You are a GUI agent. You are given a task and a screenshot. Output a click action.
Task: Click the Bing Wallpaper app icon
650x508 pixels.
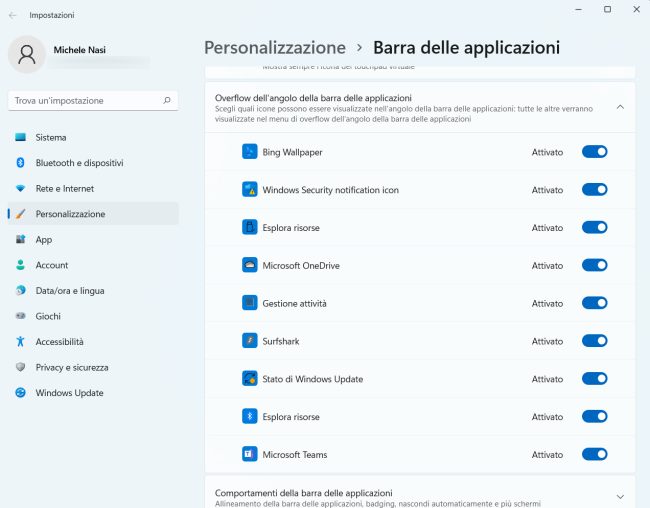pyautogui.click(x=250, y=152)
